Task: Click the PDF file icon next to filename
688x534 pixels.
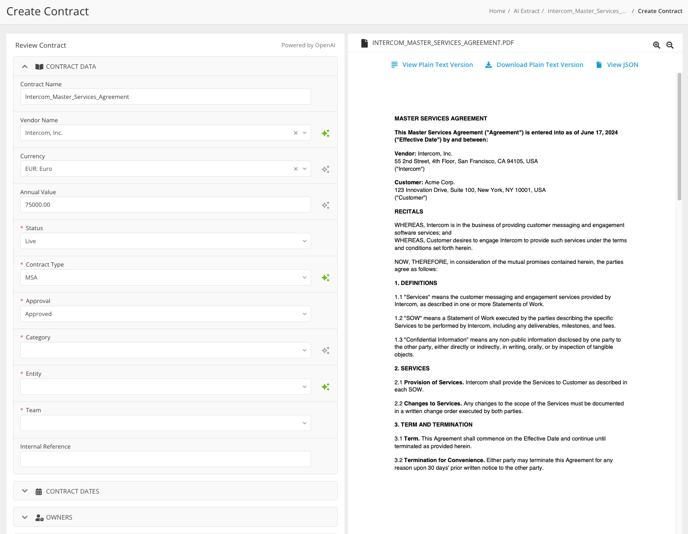Action: coord(364,43)
